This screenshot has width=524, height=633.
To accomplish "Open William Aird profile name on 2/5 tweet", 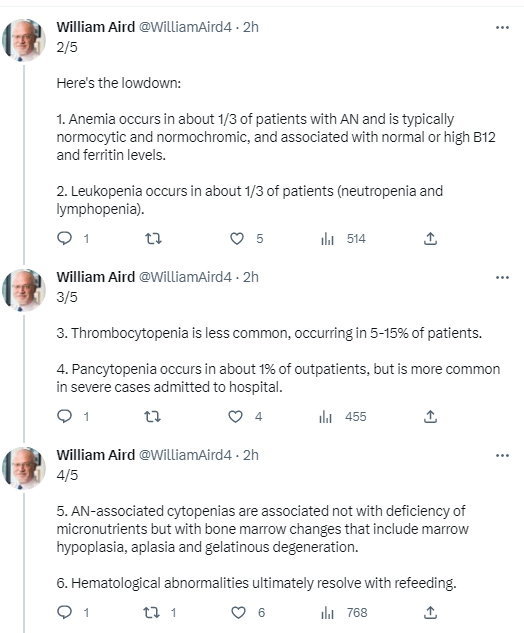I will coord(96,27).
